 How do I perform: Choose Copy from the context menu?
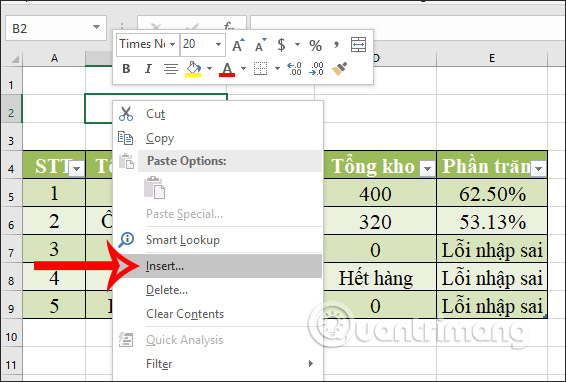click(x=217, y=138)
